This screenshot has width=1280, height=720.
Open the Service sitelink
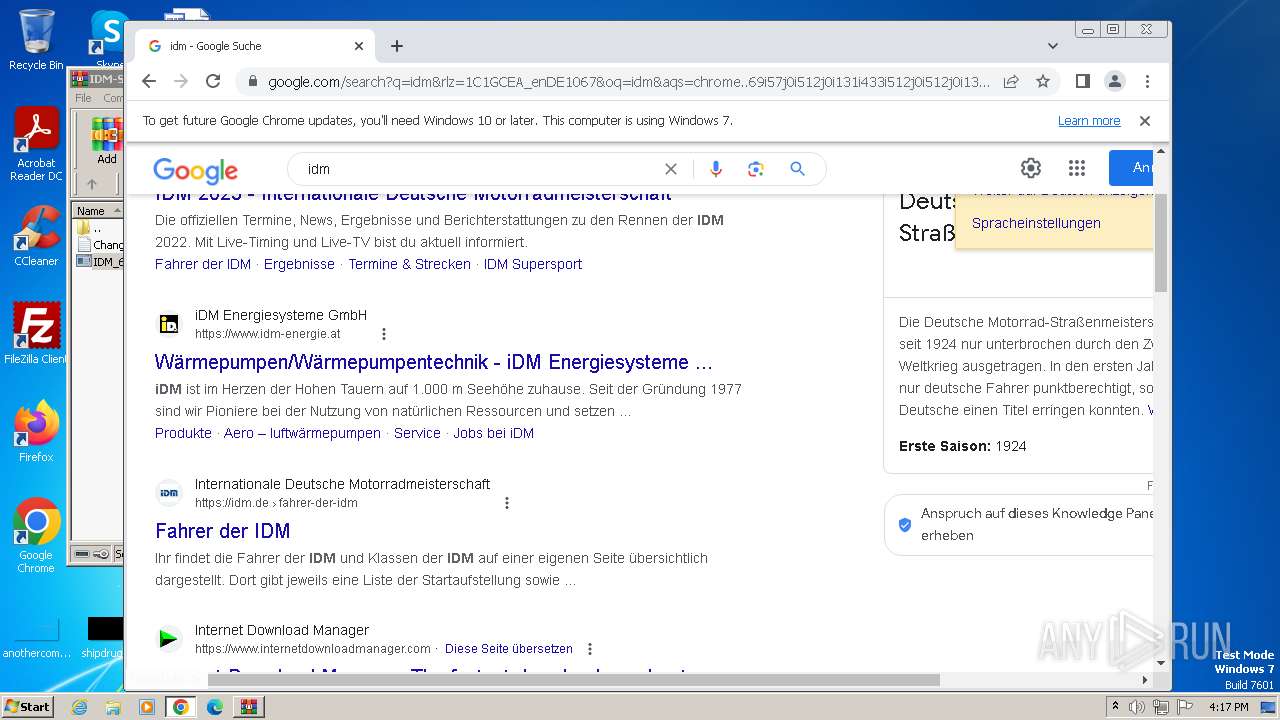[x=417, y=433]
